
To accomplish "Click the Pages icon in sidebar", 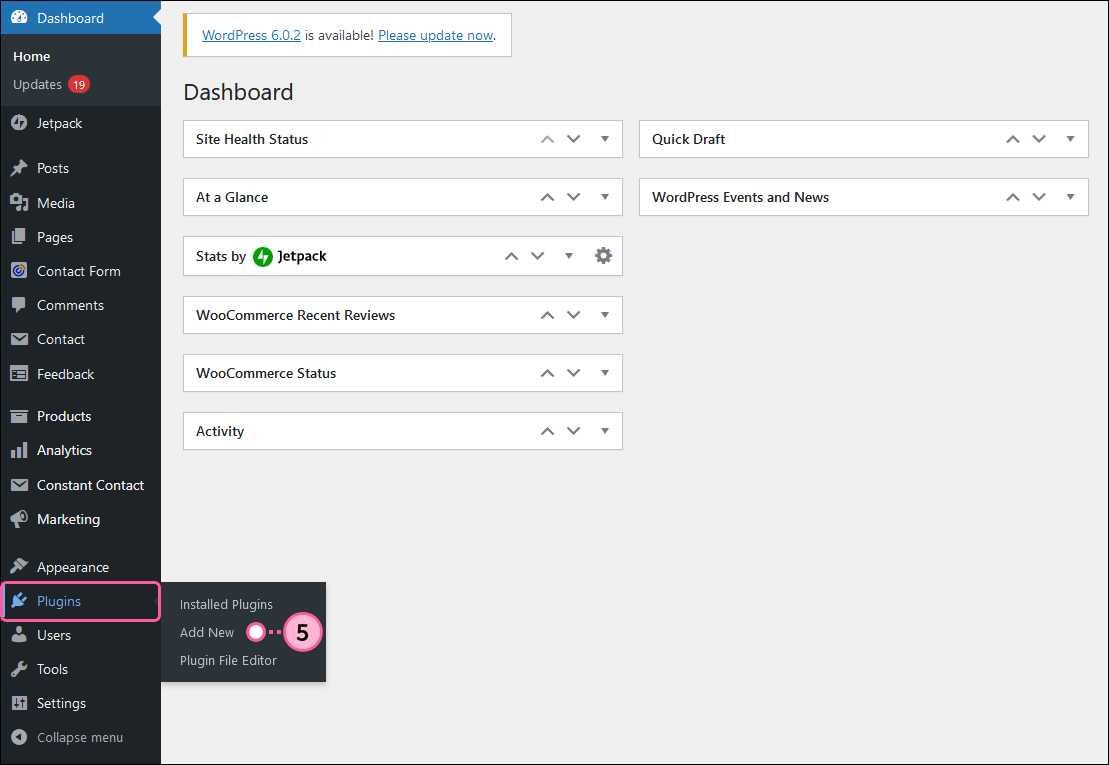I will click(19, 237).
